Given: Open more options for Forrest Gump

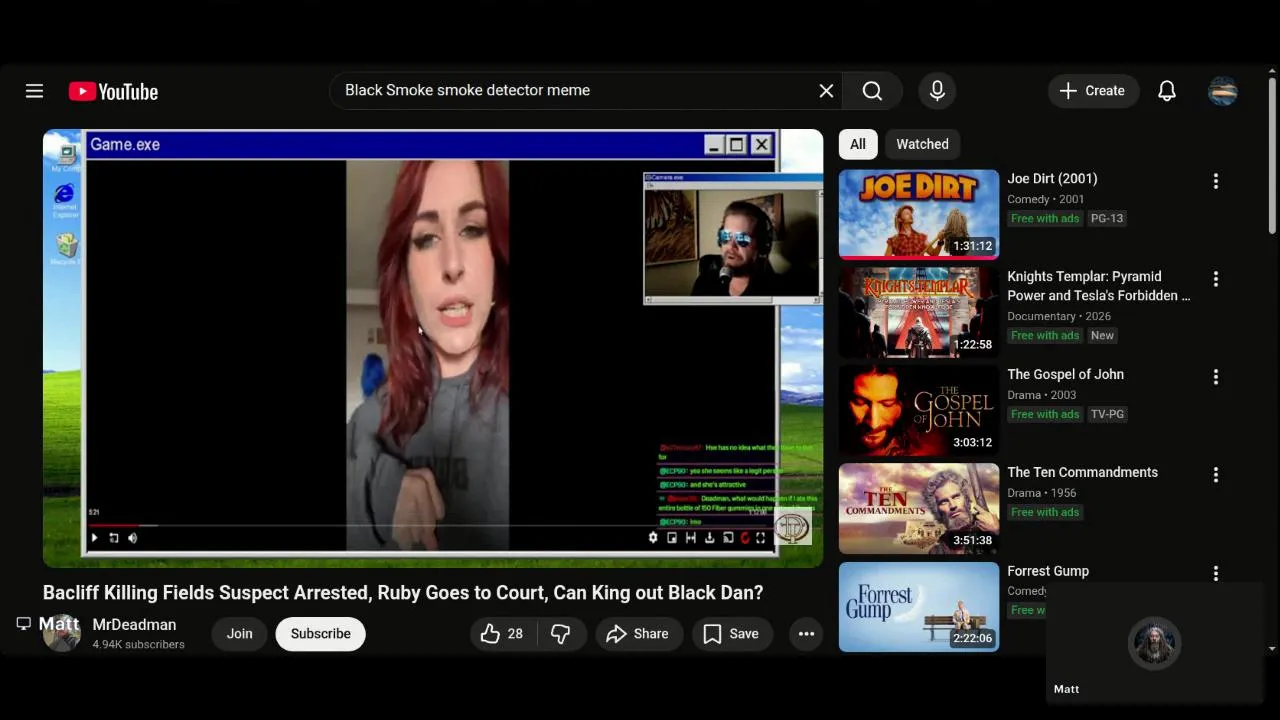Looking at the screenshot, I should tap(1216, 573).
